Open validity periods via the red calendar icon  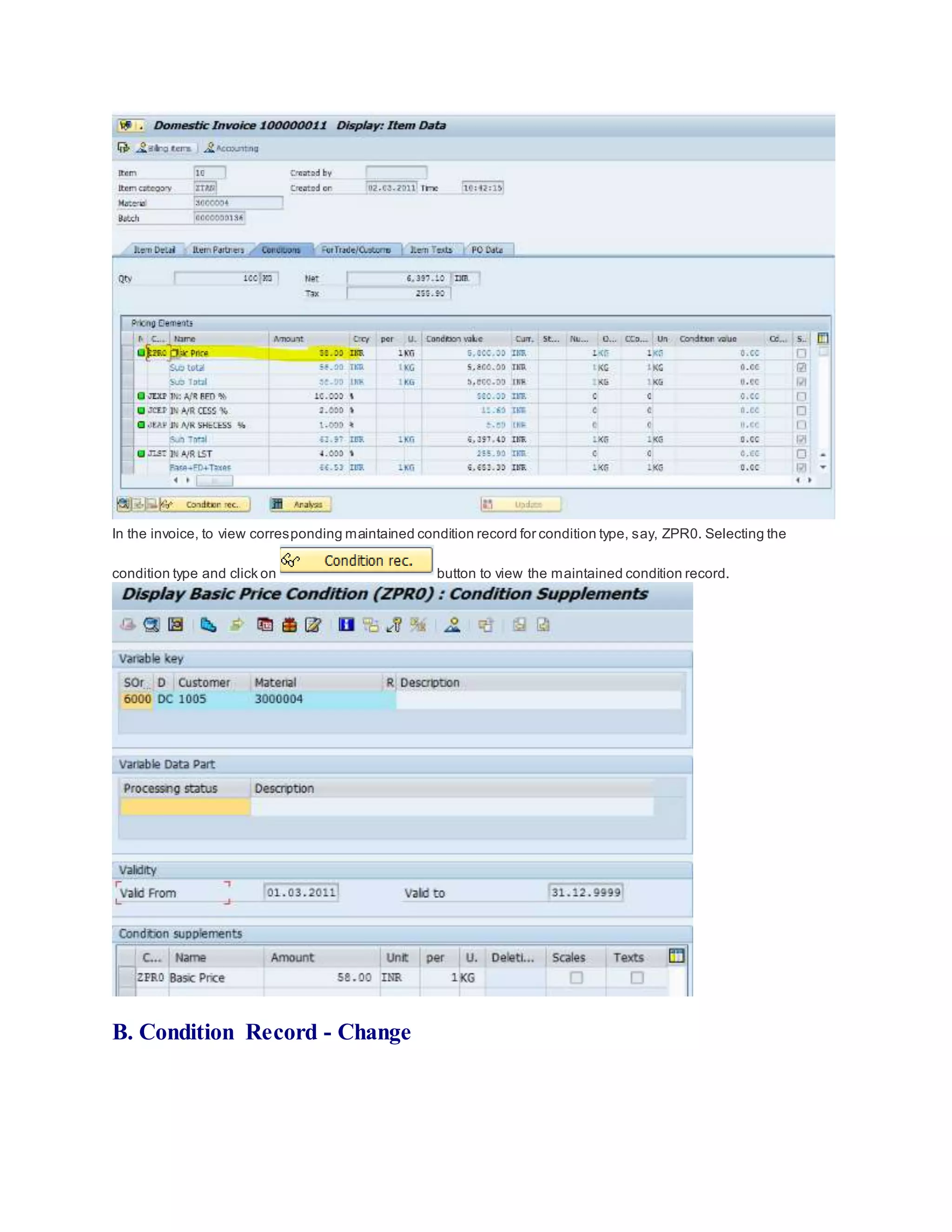click(264, 624)
